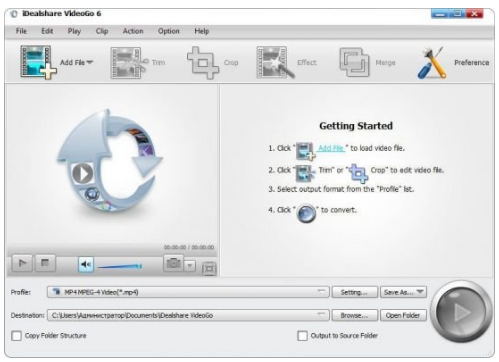Expand the snapshot options dropdown arrow
This screenshot has width=499, height=362.
pyautogui.click(x=190, y=266)
